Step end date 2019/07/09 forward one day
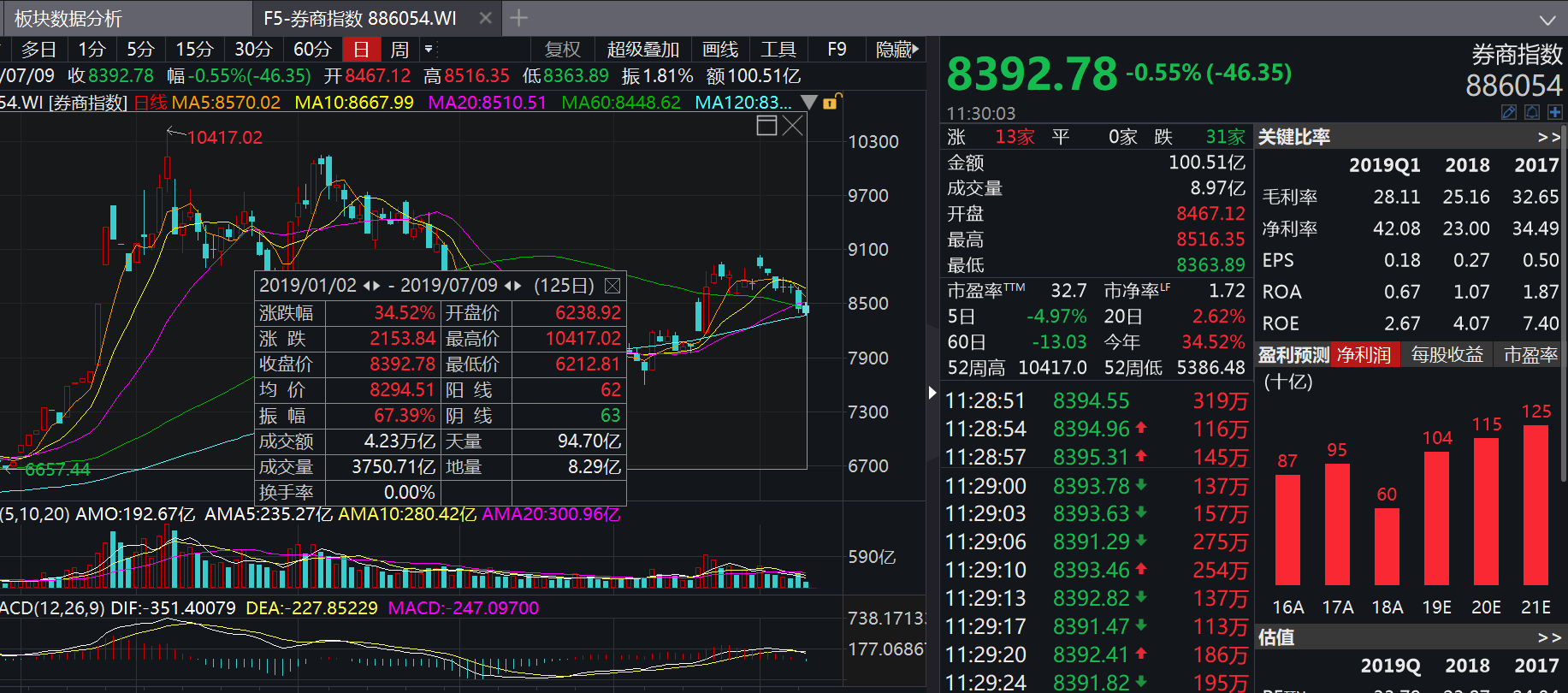 point(518,286)
